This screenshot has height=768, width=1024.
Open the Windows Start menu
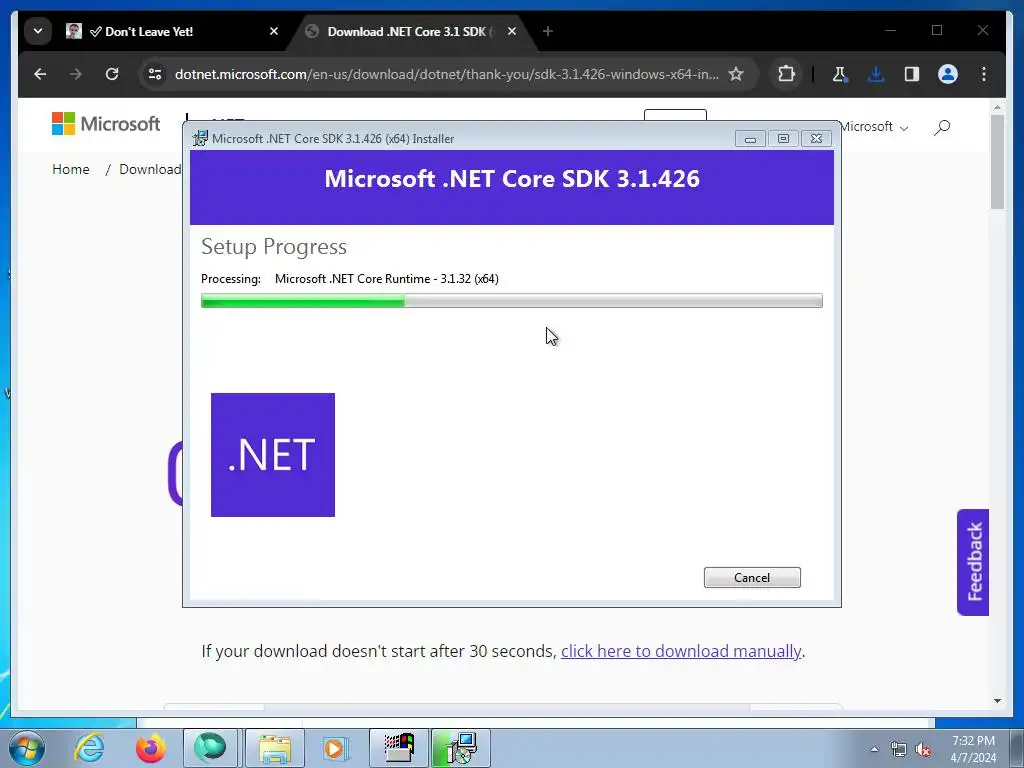(x=27, y=748)
